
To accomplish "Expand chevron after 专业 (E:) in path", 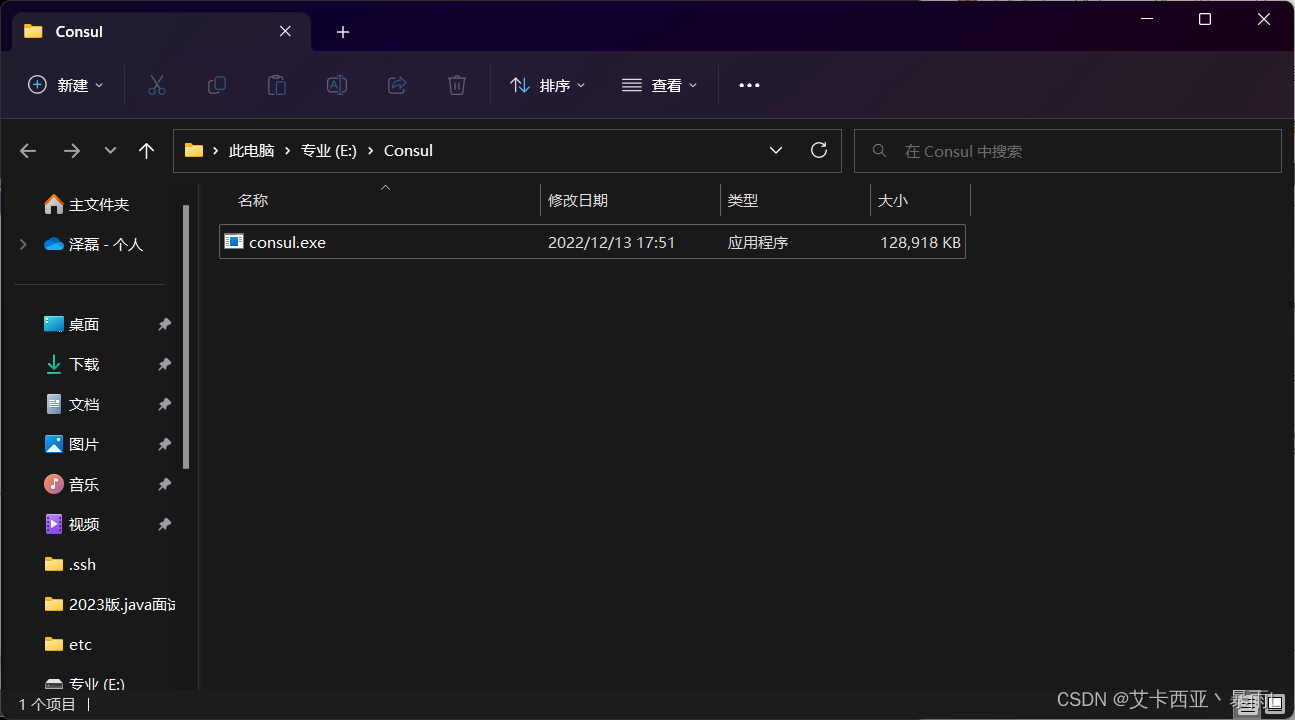I will coord(370,151).
